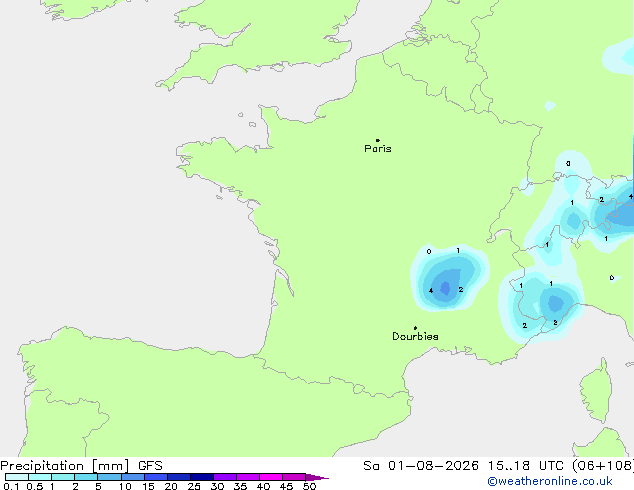Viewport: 634px width, 490px height.
Task: Select the Dourbies location dot marker
Action: pos(415,328)
